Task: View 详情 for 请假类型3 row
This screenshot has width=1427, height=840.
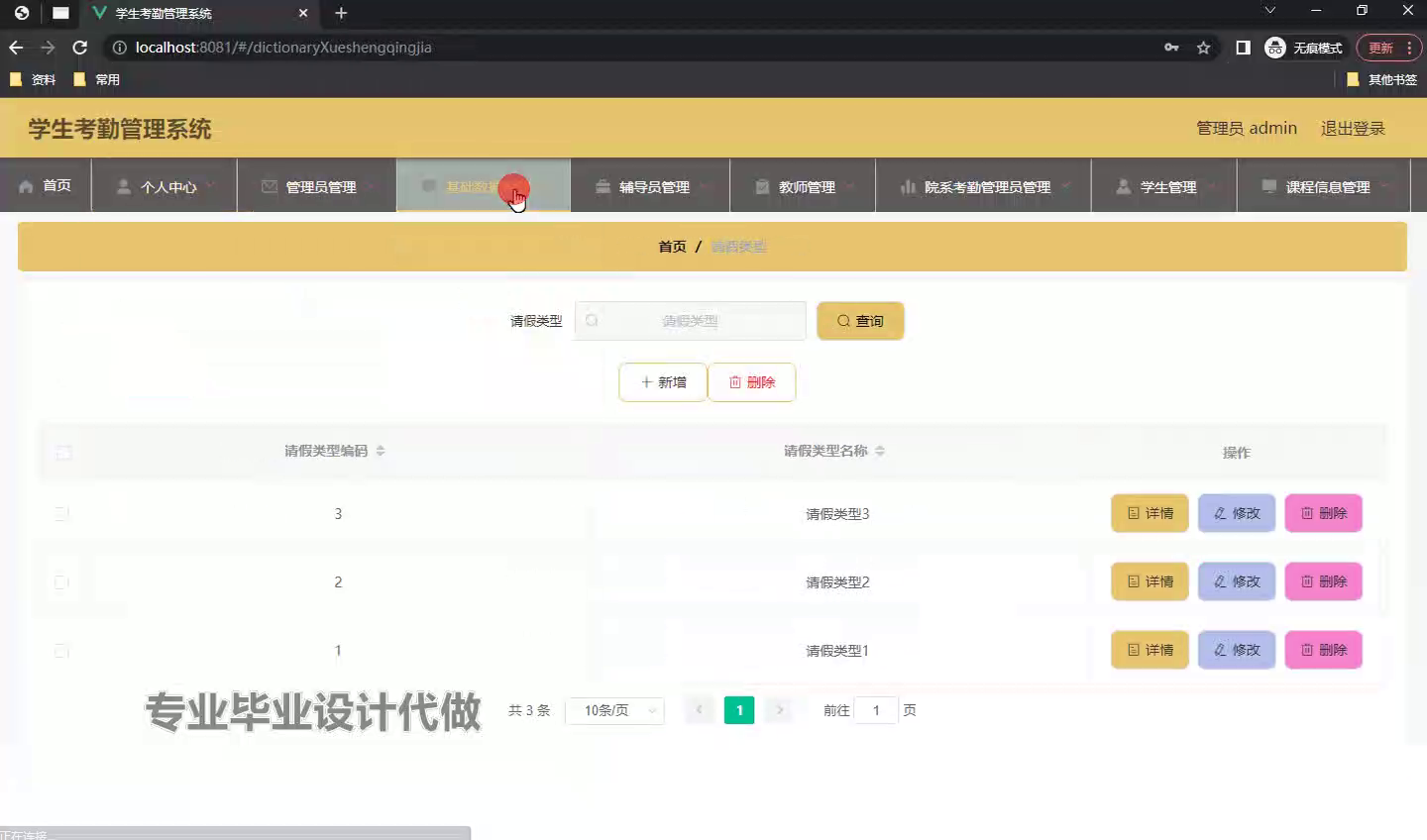Action: (1150, 513)
